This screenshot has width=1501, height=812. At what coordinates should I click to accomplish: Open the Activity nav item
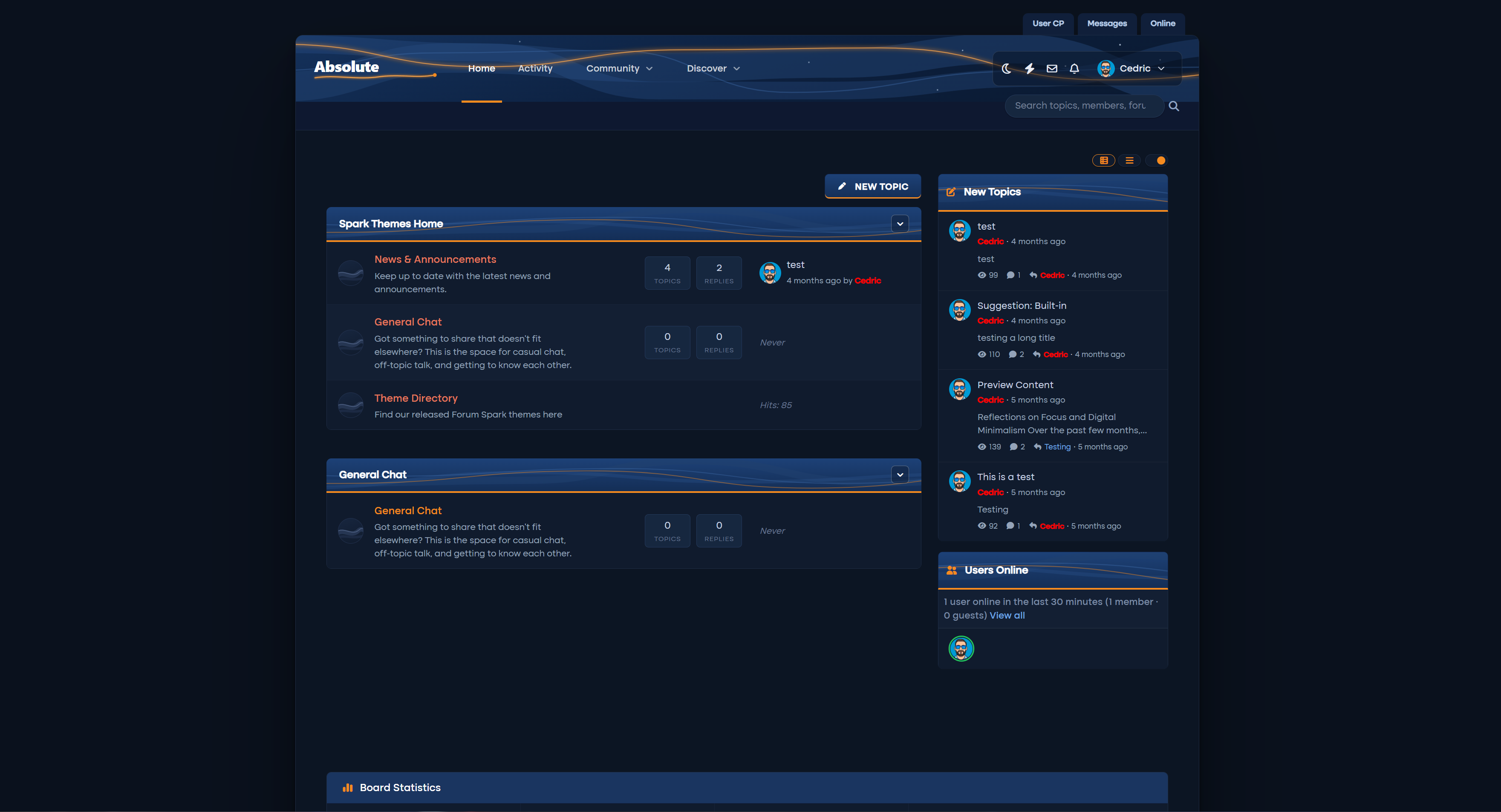tap(535, 69)
